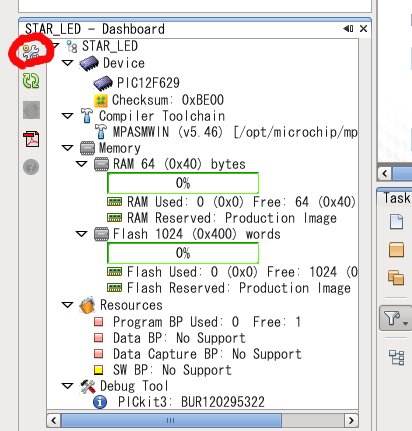Click the horizontal scrollbar right arrow
Viewport: 412px width, 431px height.
351,420
